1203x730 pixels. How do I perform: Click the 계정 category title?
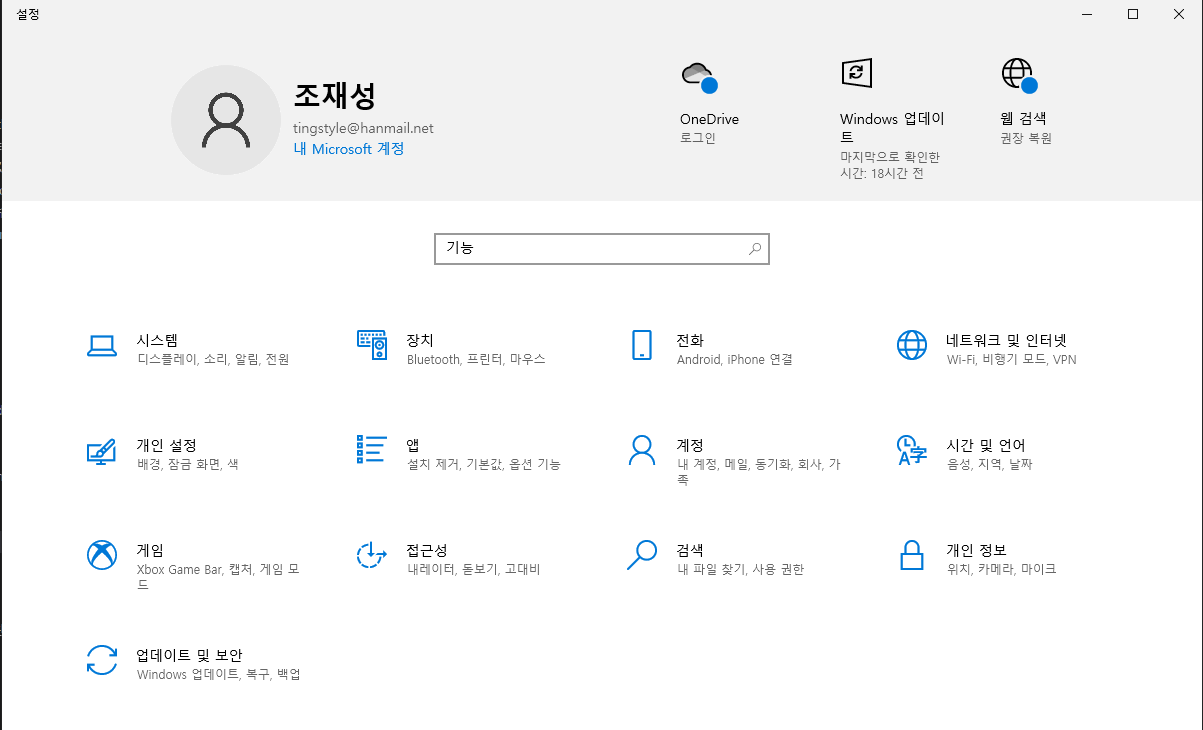click(690, 445)
